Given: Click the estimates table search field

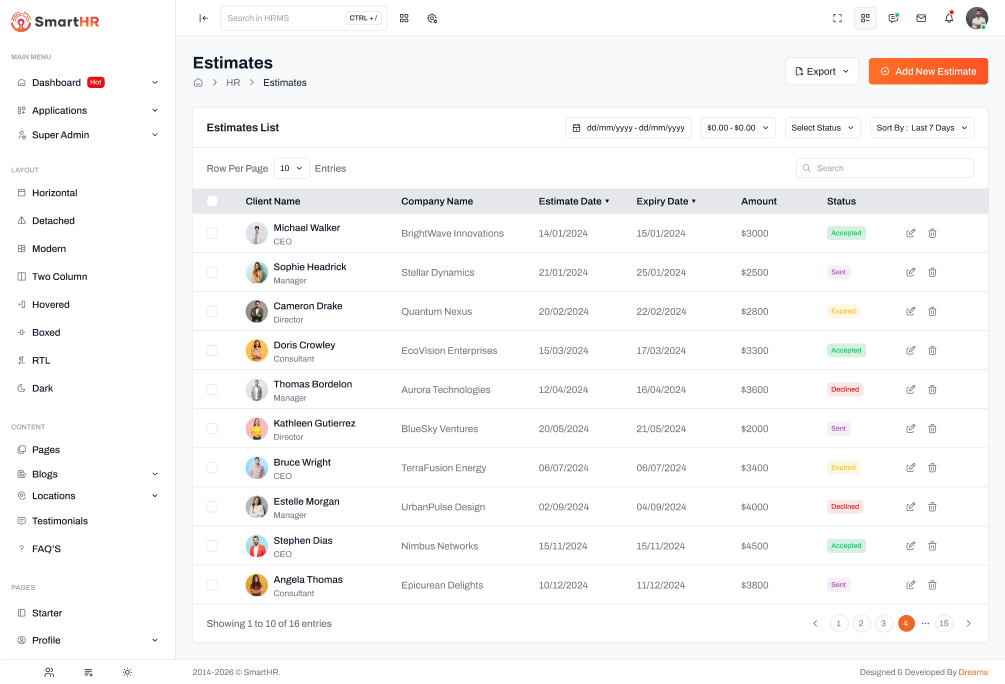Looking at the screenshot, I should [x=885, y=168].
